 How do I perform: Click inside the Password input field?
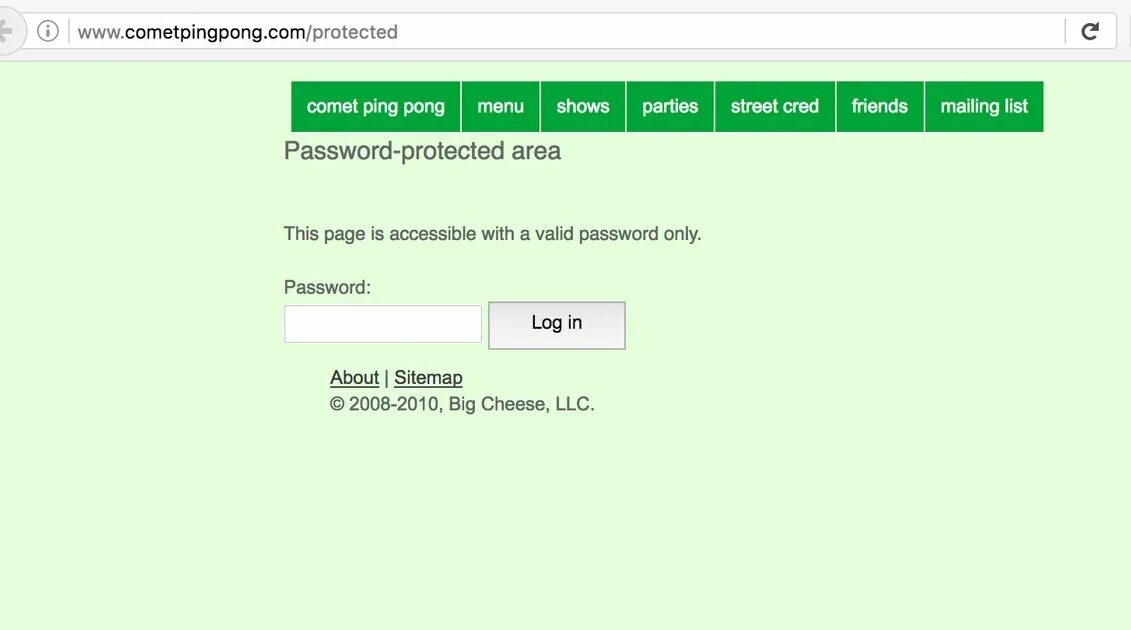[382, 324]
